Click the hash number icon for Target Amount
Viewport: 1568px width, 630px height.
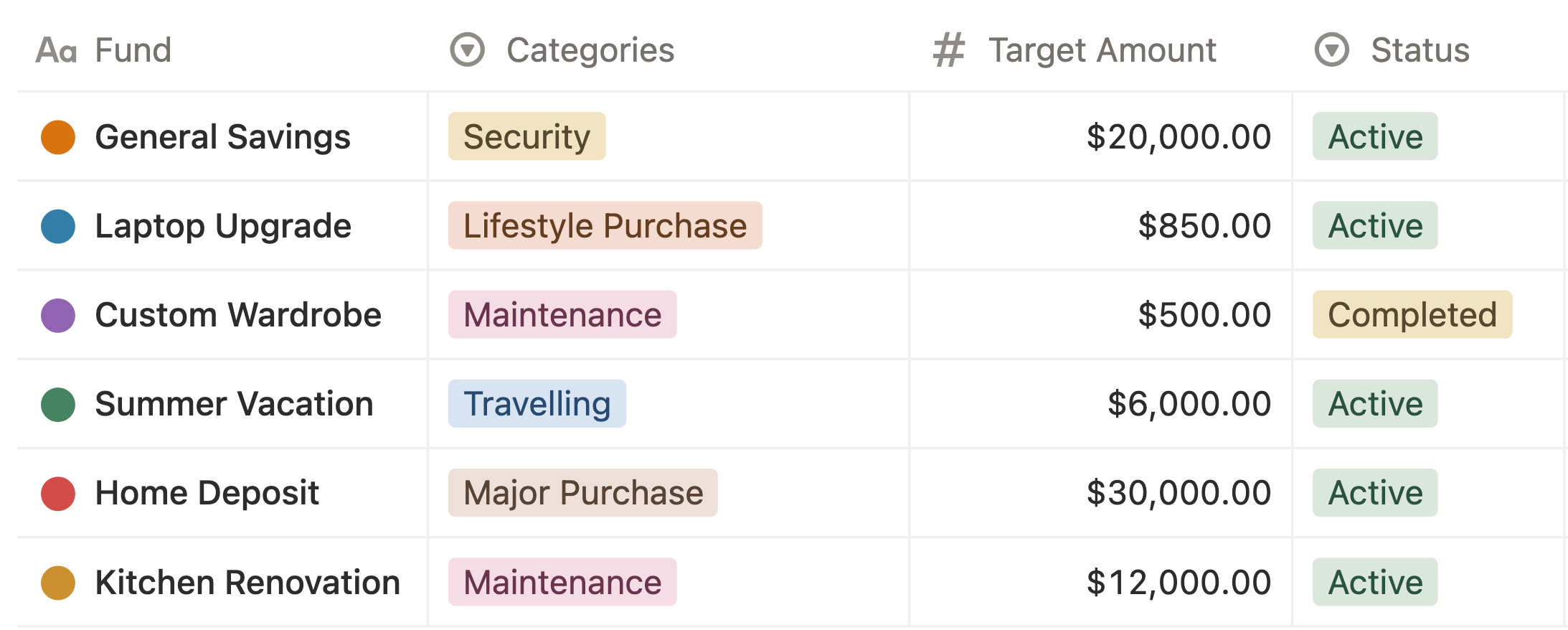point(948,50)
